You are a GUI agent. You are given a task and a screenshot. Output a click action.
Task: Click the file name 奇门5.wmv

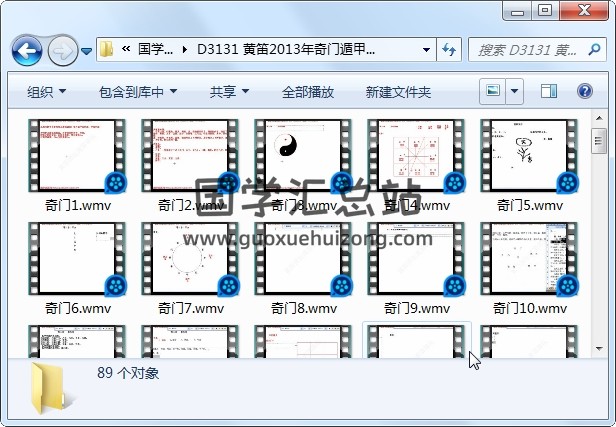coord(530,205)
